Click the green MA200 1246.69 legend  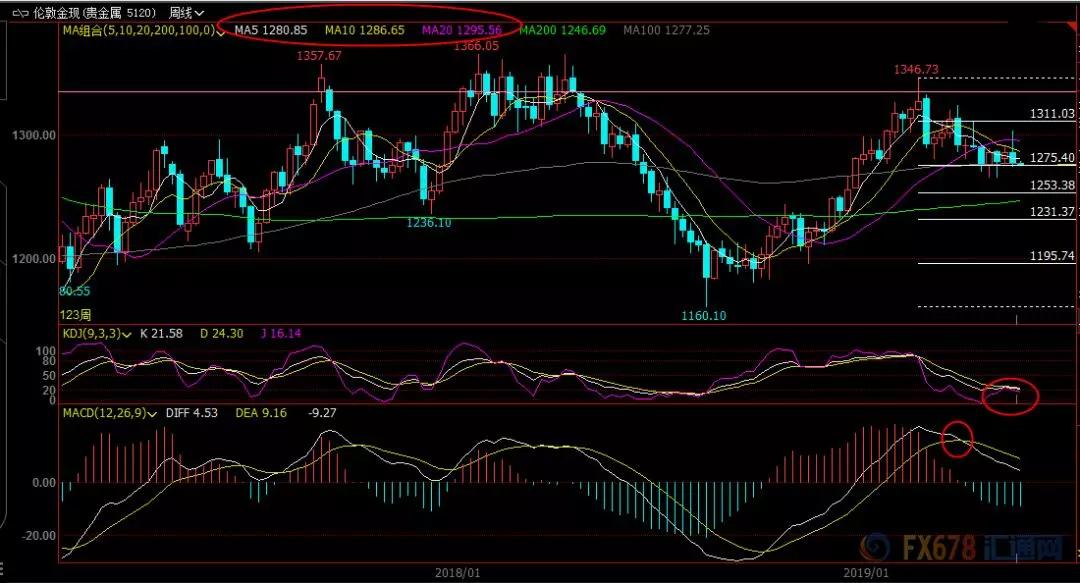[x=562, y=31]
